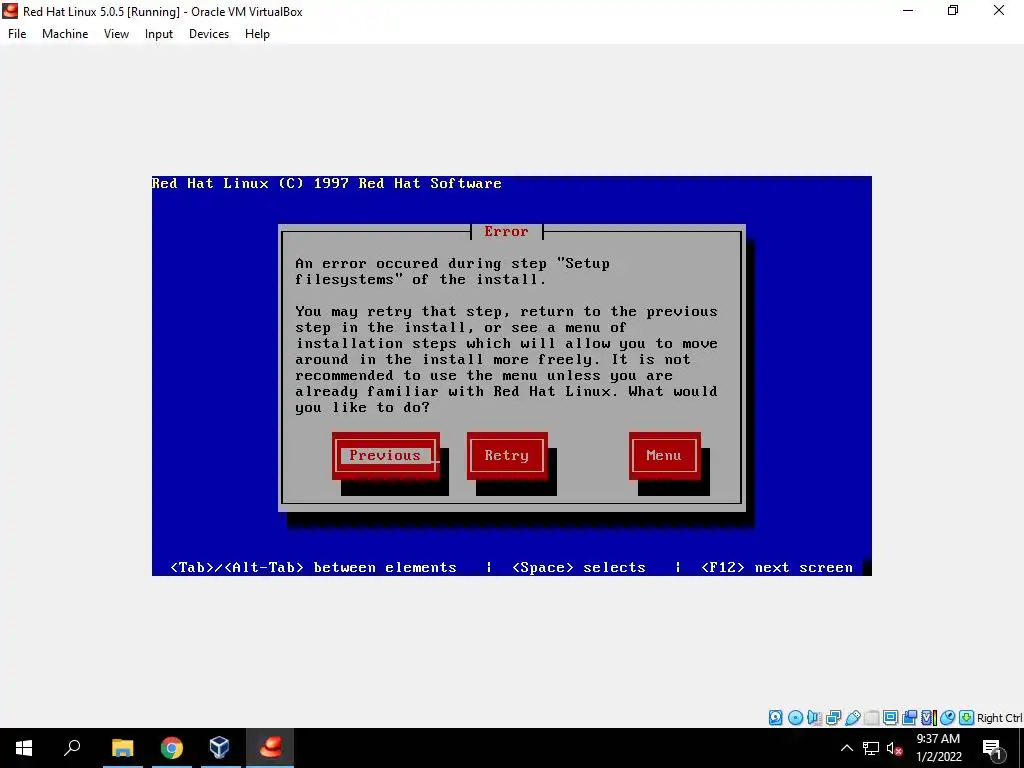Click the hard disk activity status icon
The height and width of the screenshot is (768, 1024).
775,718
